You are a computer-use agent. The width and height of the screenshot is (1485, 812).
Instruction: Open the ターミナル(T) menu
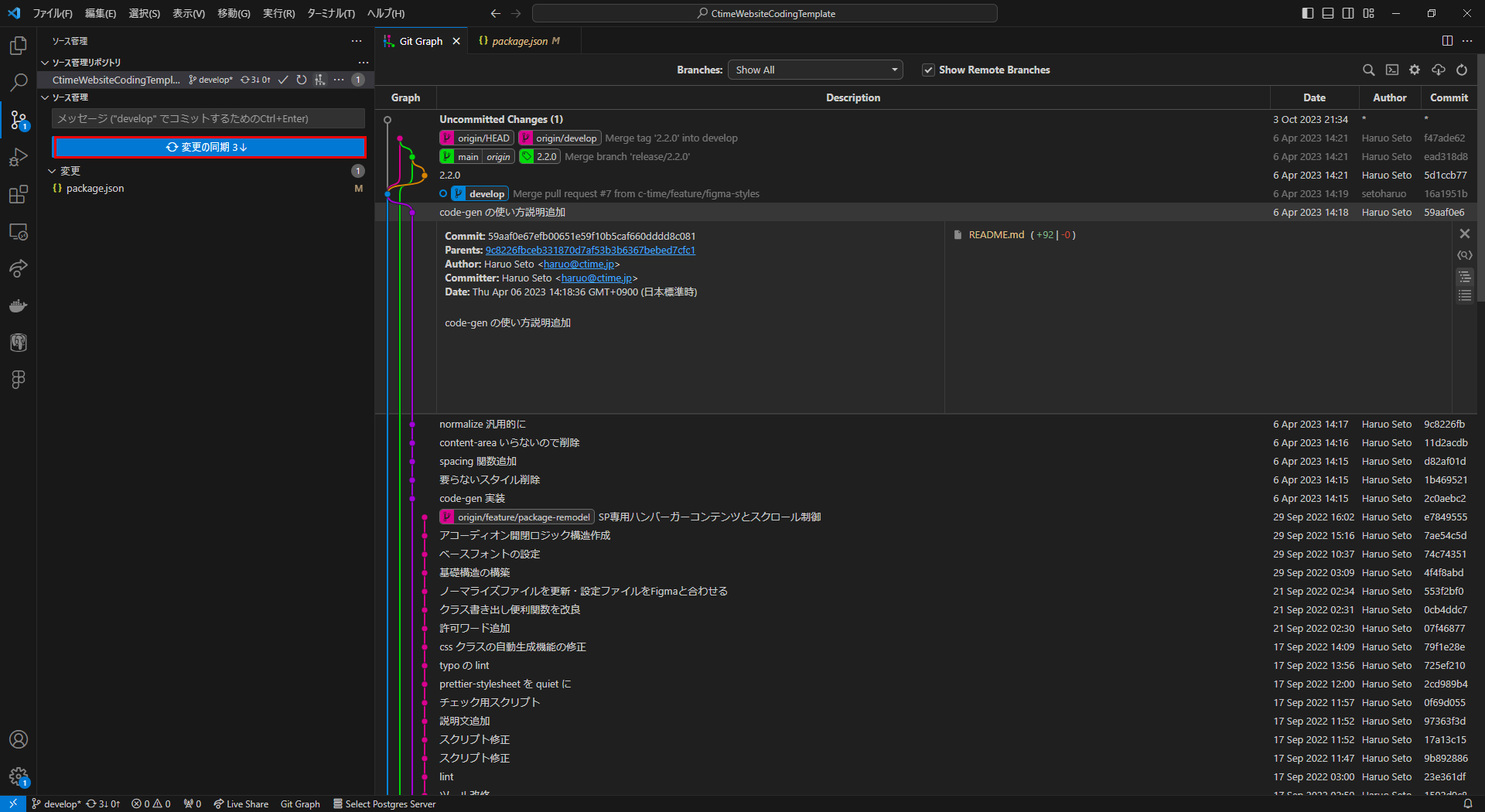point(330,13)
